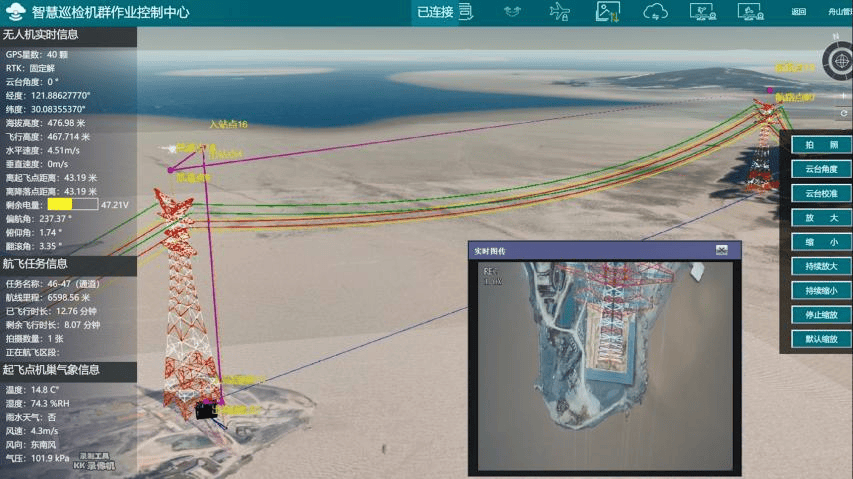Click the 云台角度 gimbal angle button

pos(820,169)
